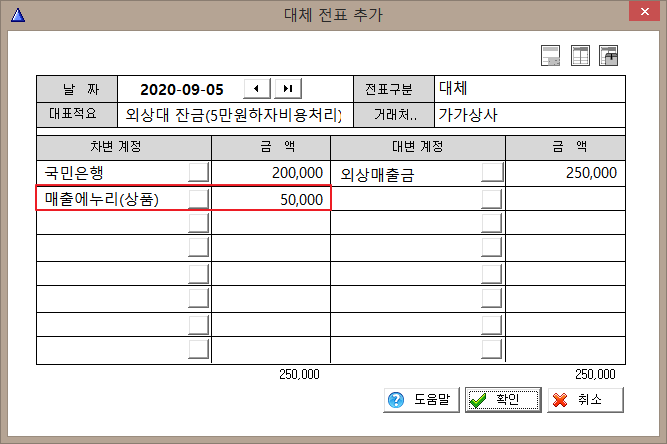
Task: Open account lookup beside 국민은행
Action: point(199,172)
